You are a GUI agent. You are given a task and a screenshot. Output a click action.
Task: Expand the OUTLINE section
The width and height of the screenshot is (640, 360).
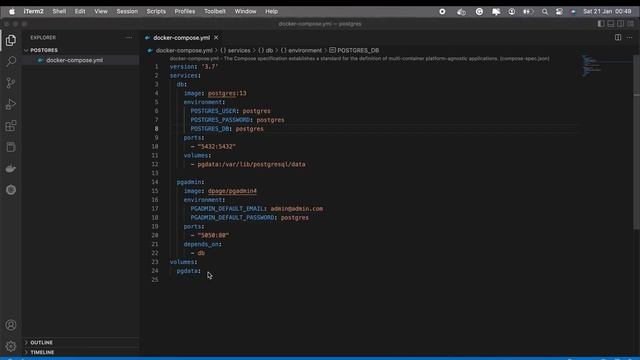coord(41,342)
